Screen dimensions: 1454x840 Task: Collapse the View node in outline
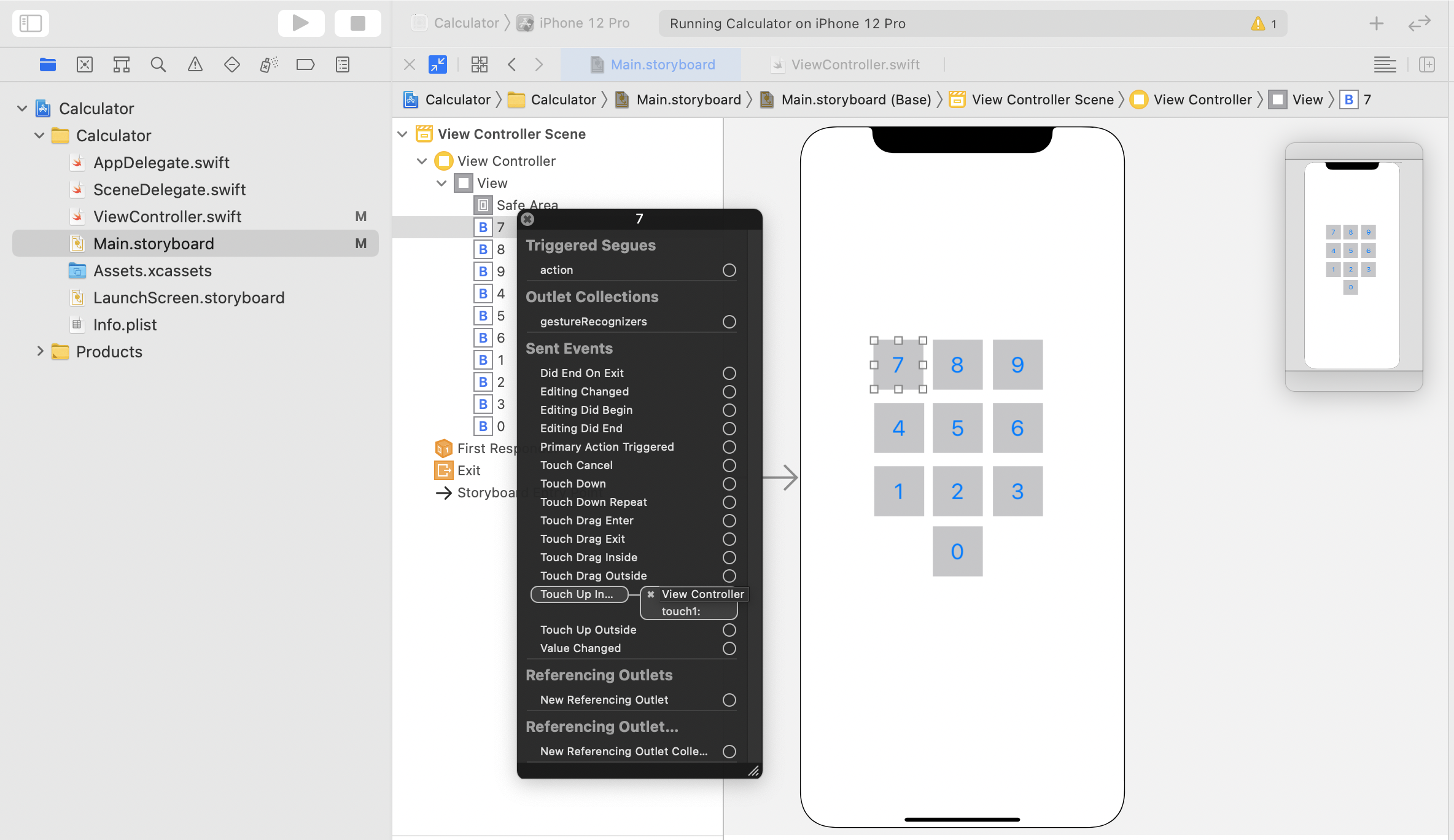click(x=441, y=183)
